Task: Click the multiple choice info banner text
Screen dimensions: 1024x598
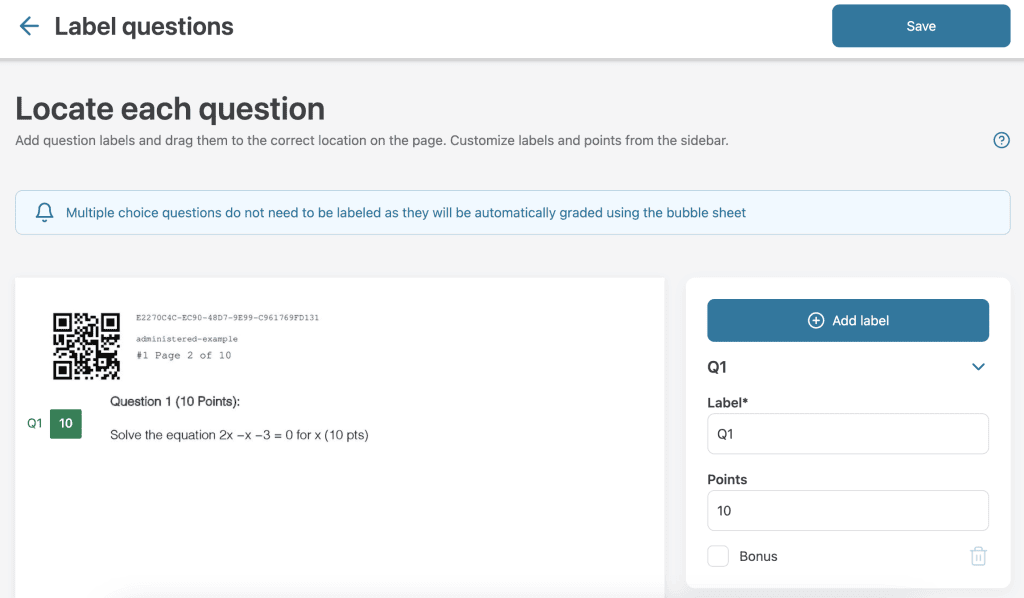Action: point(405,212)
